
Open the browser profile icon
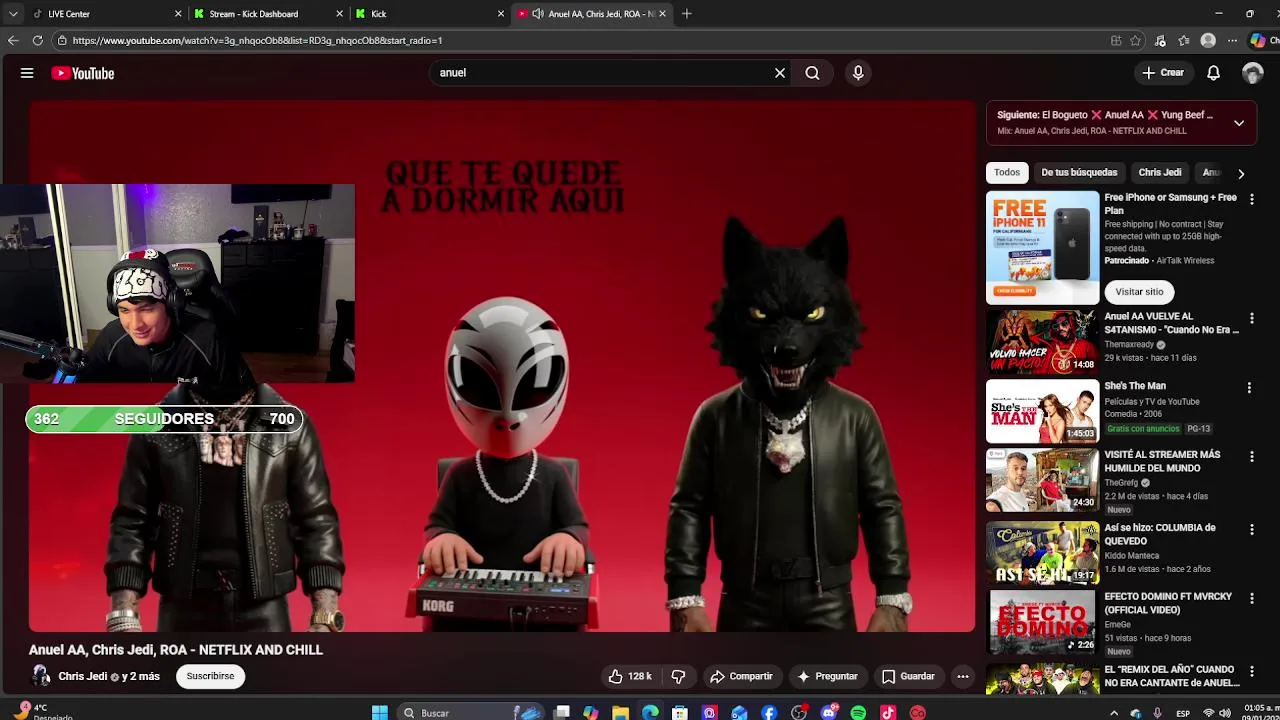[1208, 41]
